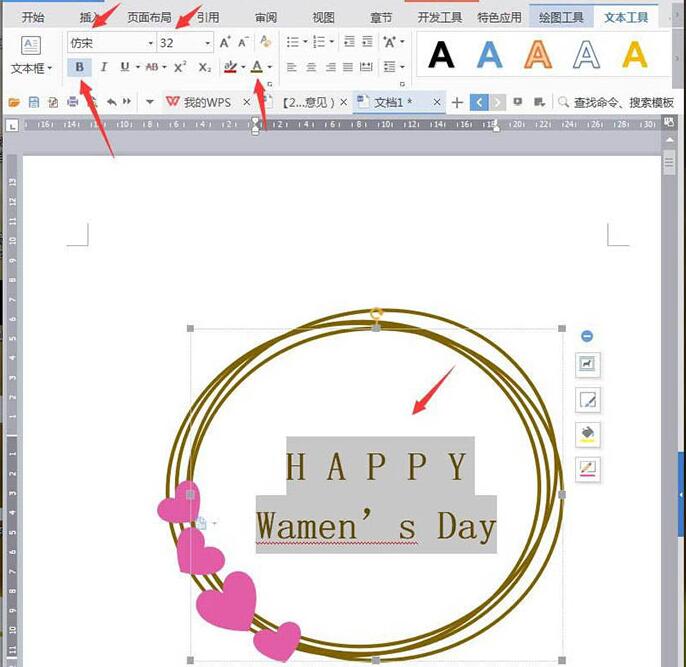Expand the 文本框 text box dropdown
Image resolution: width=686 pixels, height=667 pixels.
pos(32,69)
